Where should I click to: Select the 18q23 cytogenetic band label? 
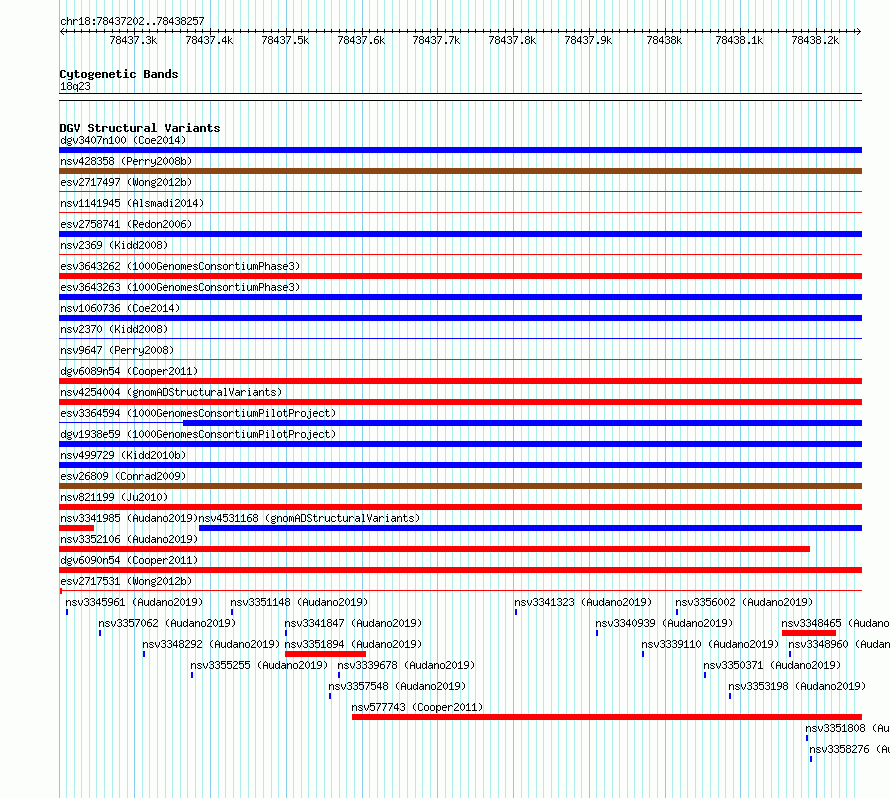(x=75, y=86)
